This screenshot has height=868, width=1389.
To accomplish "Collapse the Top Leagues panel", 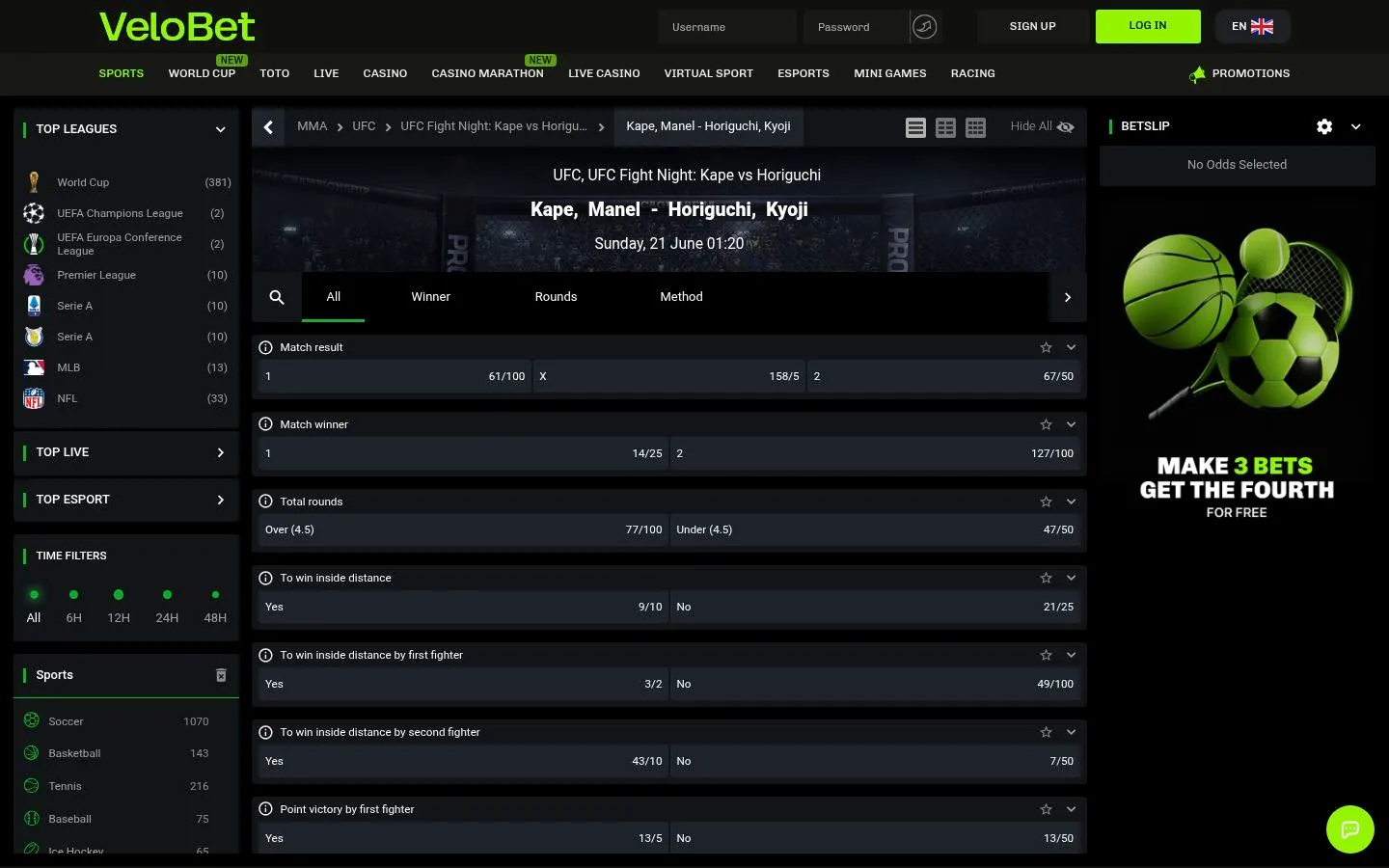I will point(220,129).
